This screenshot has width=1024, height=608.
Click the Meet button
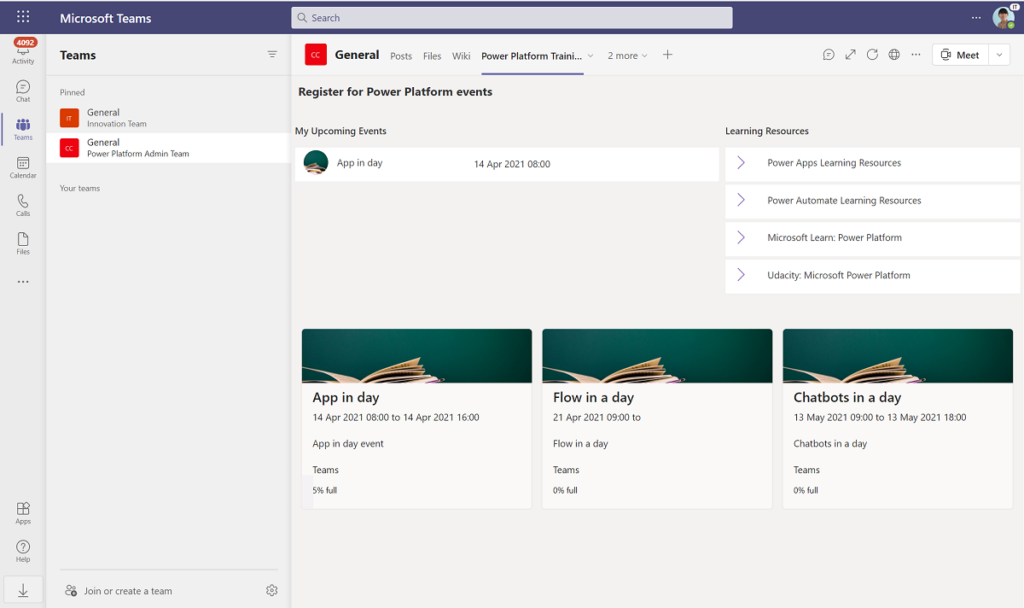[960, 55]
